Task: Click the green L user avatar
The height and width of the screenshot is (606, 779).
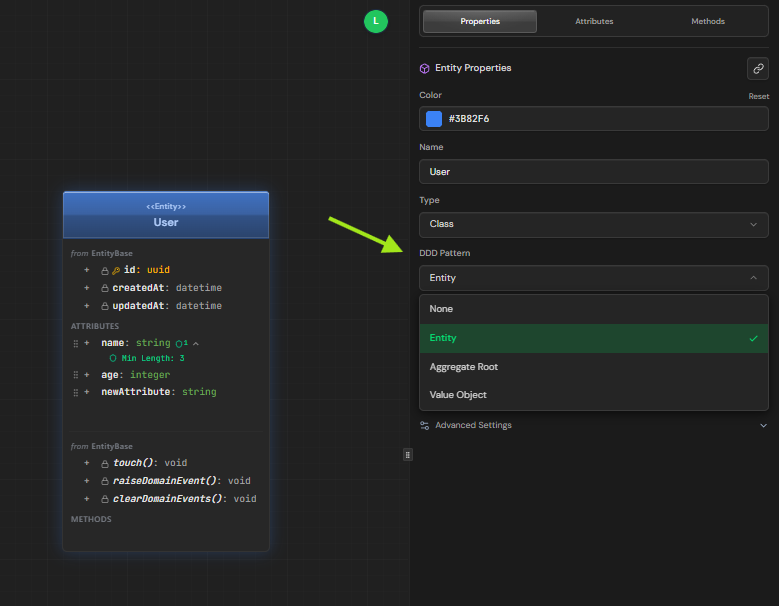Action: [375, 21]
